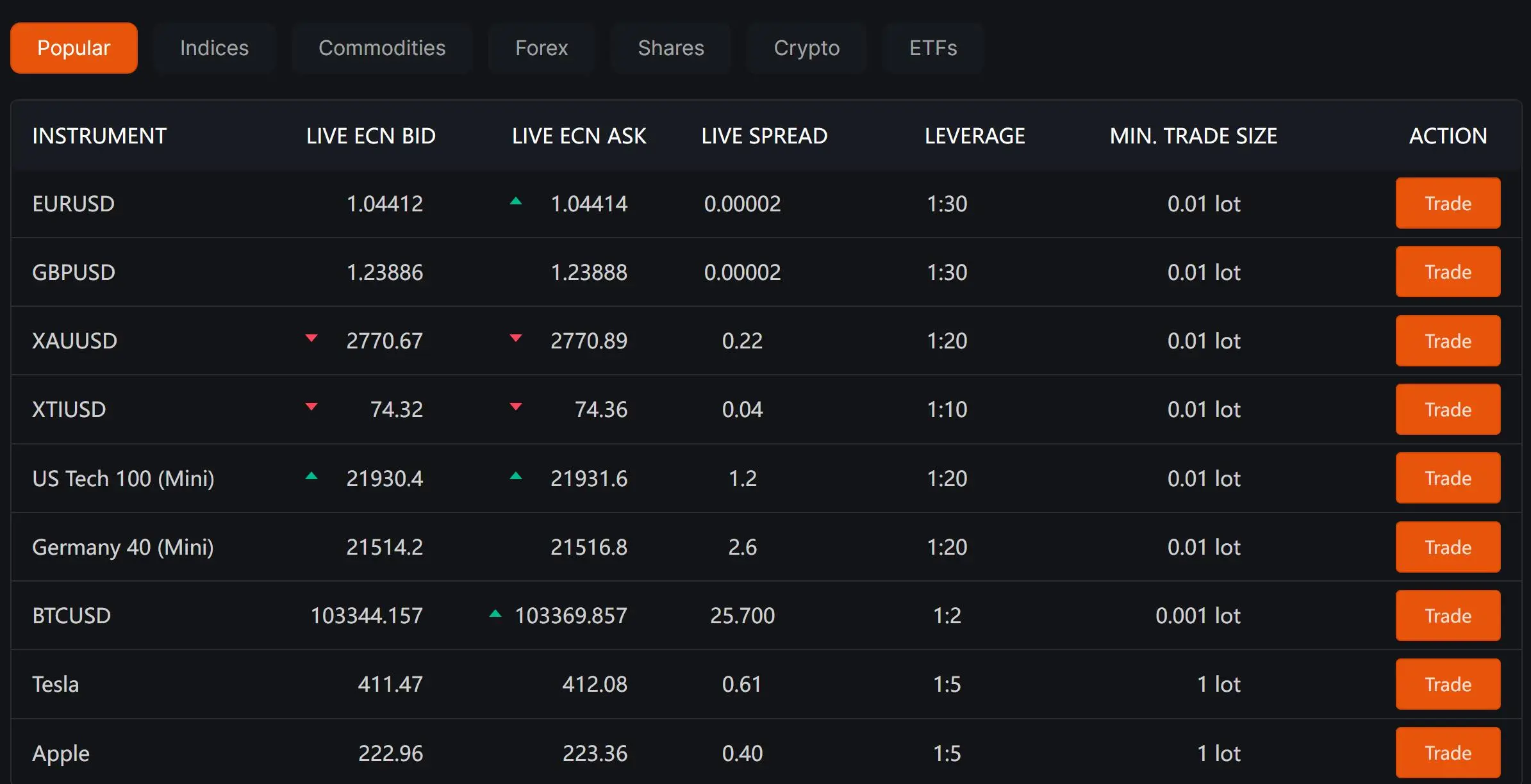This screenshot has height=784, width=1531.
Task: Click red down arrow beside XAUUSD ask
Action: tap(516, 338)
